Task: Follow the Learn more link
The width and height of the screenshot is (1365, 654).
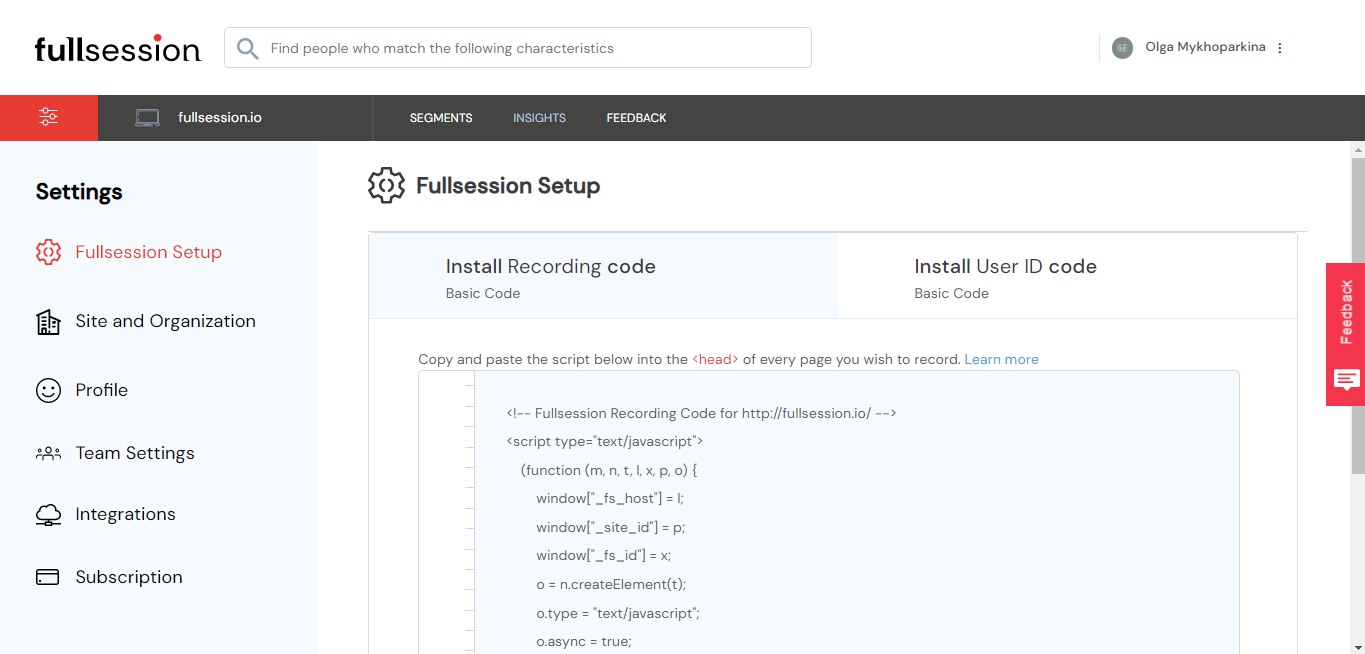Action: 1001,359
